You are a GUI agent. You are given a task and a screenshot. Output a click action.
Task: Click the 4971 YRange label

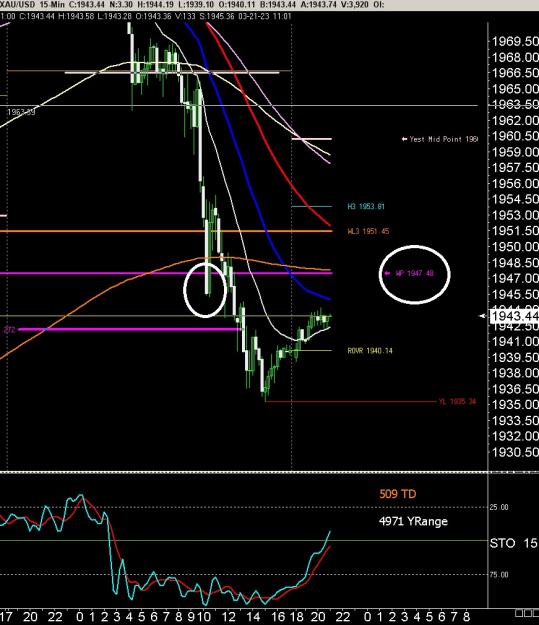point(413,521)
